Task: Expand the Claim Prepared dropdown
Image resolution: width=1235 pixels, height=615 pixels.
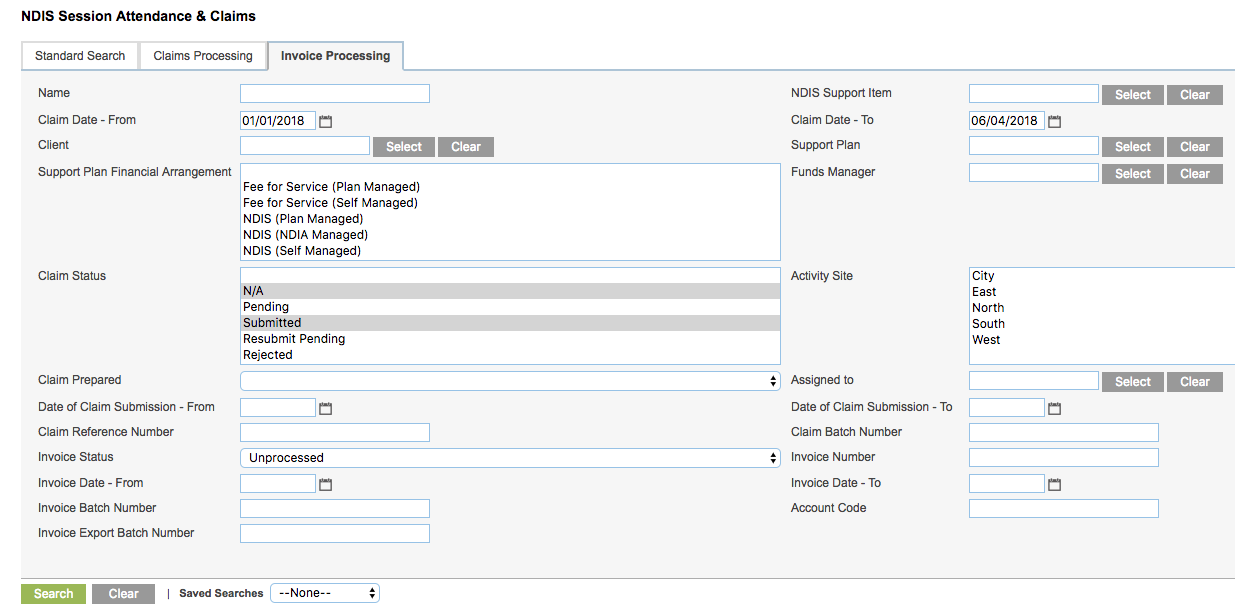Action: [x=510, y=381]
